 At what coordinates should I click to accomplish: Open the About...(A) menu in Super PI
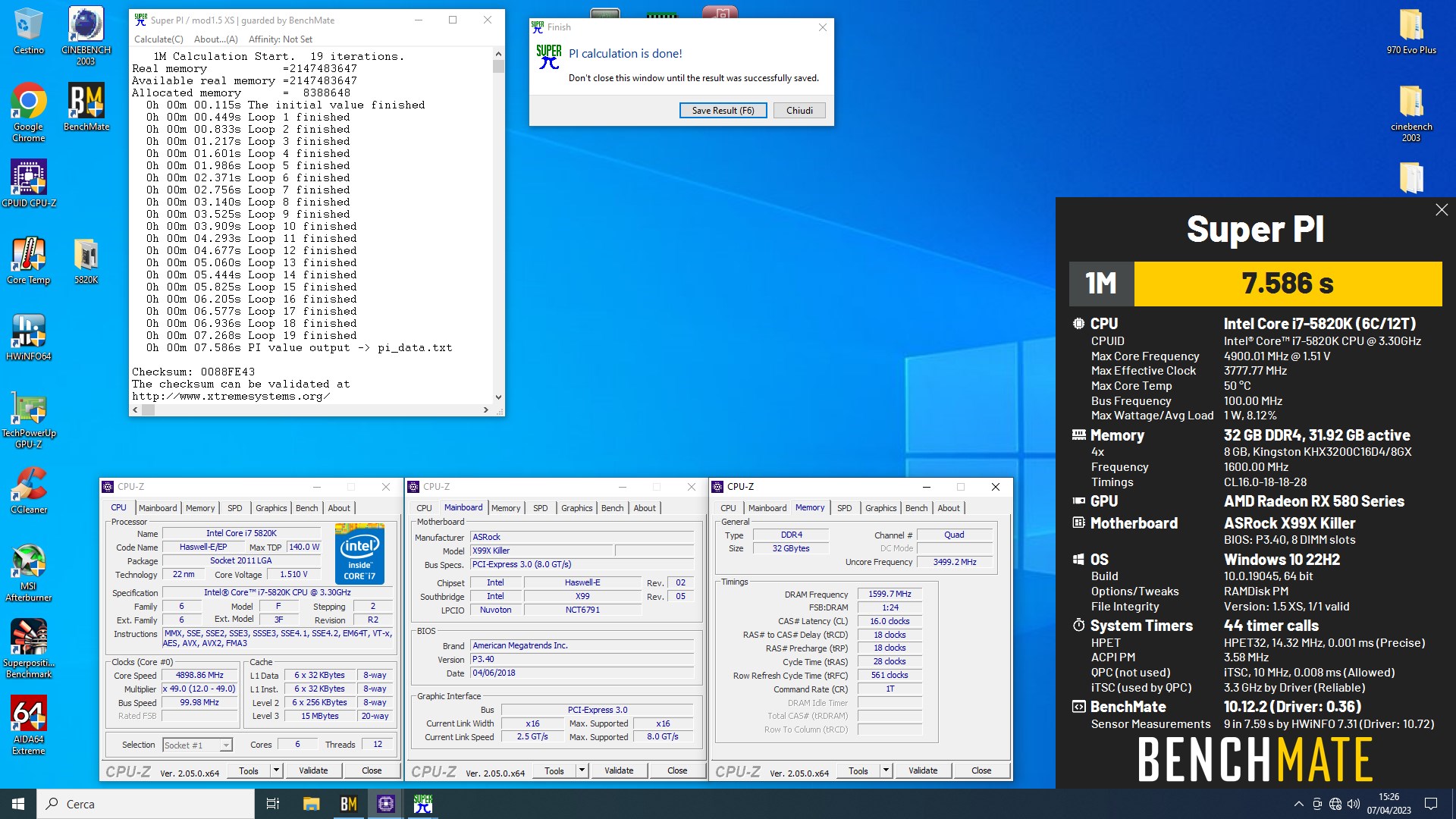point(215,39)
